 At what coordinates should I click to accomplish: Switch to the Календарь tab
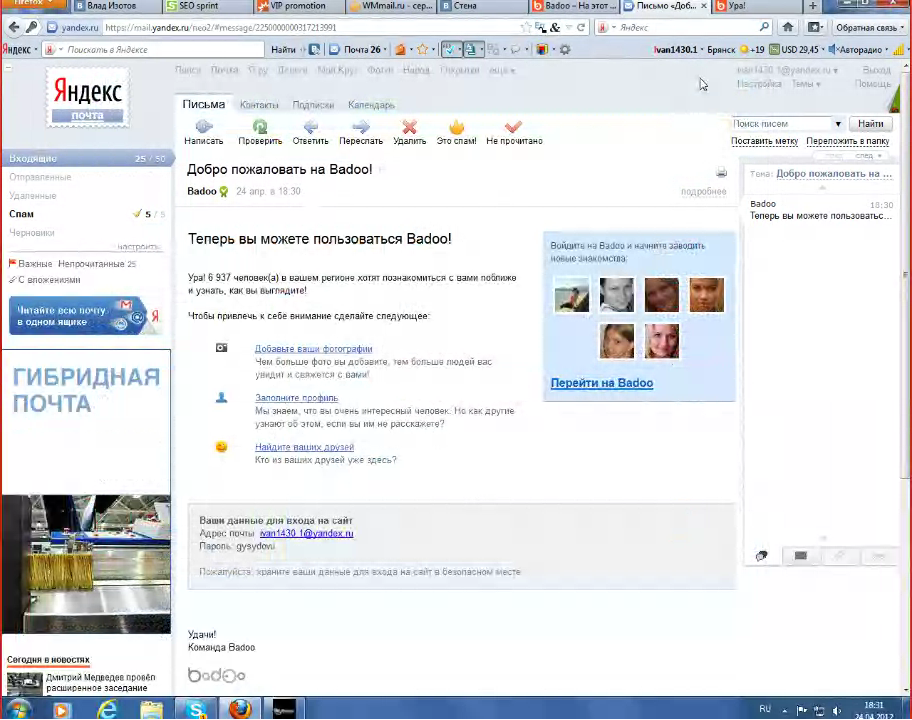371,105
